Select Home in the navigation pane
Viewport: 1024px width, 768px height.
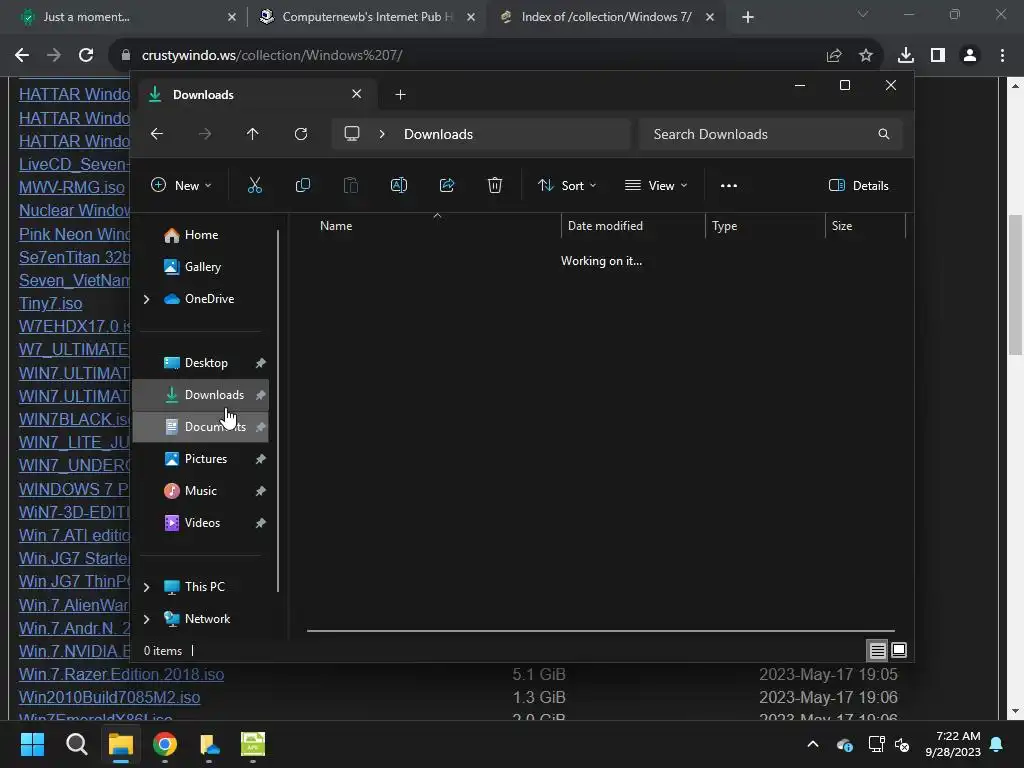201,235
